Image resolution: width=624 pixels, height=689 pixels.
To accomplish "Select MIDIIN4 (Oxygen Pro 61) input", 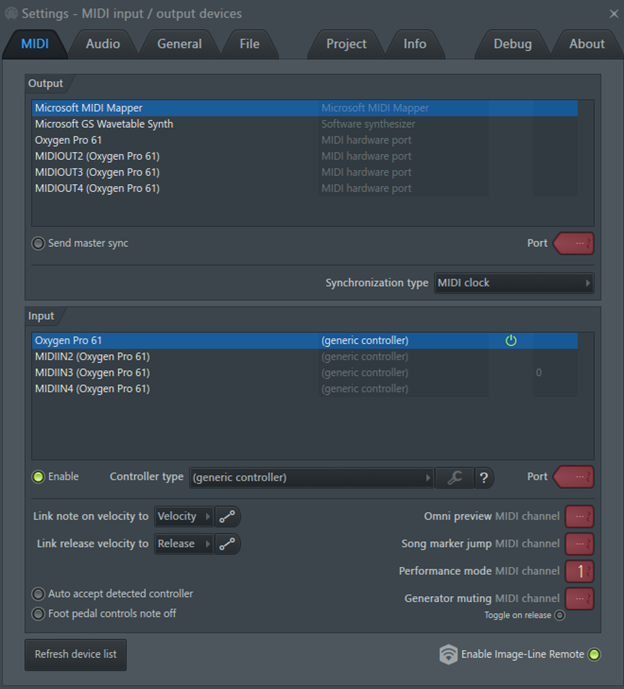I will pyautogui.click(x=305, y=389).
